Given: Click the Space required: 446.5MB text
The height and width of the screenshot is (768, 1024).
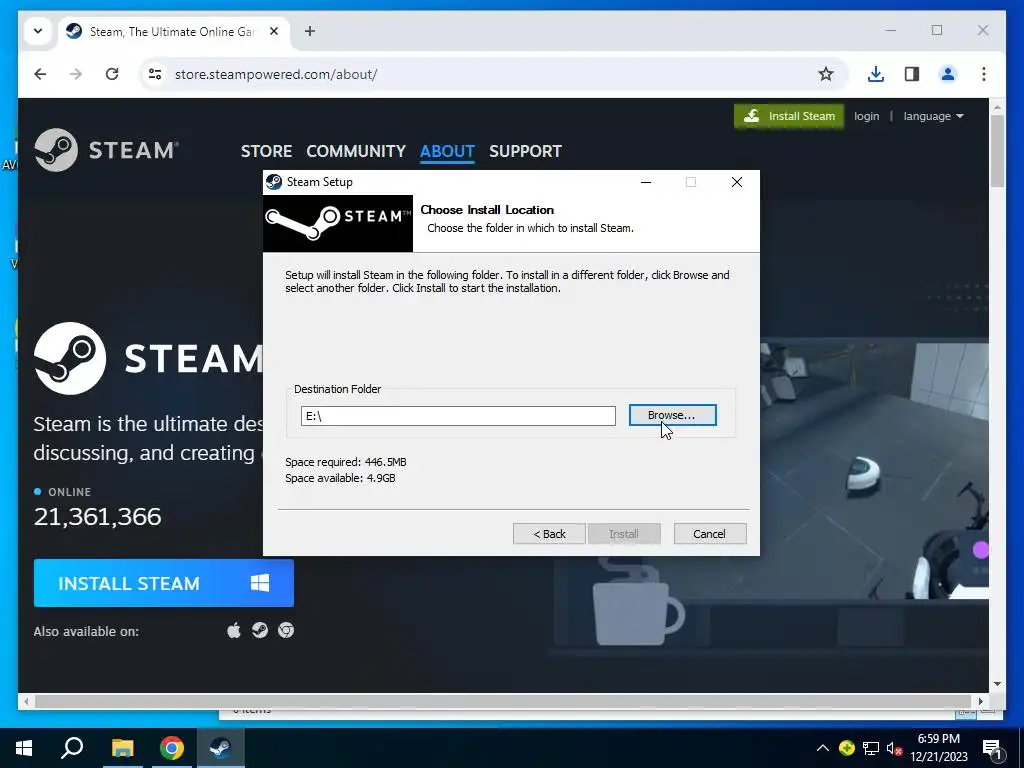Looking at the screenshot, I should [x=345, y=462].
